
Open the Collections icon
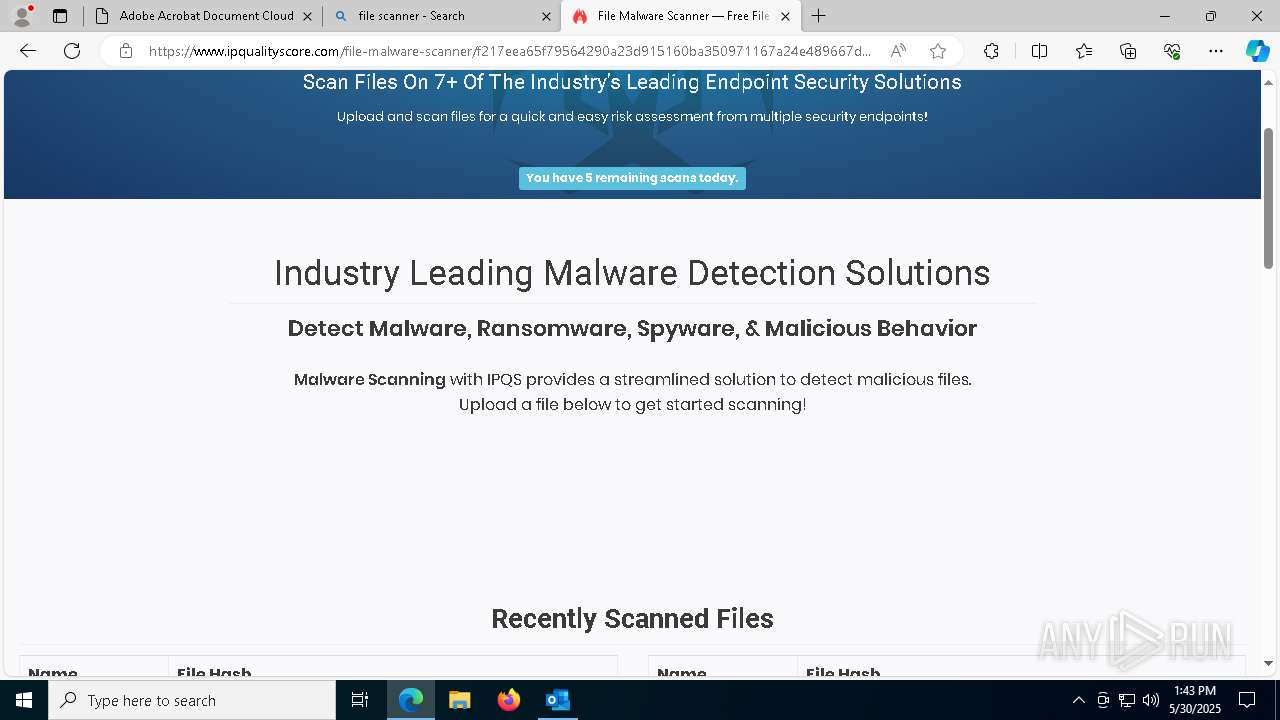(1128, 51)
